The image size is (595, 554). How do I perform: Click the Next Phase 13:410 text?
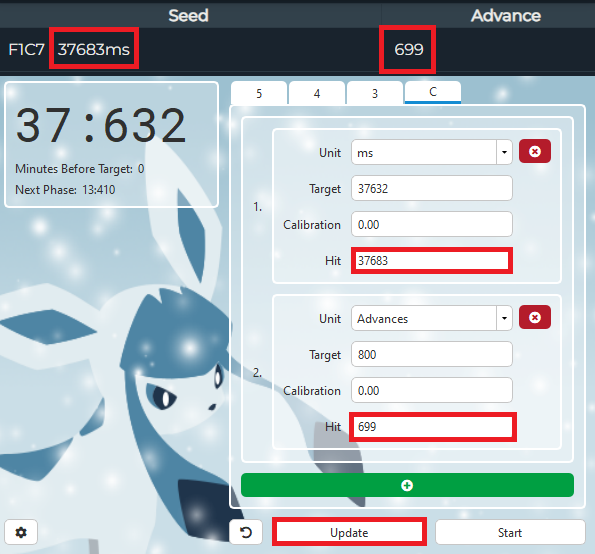tap(65, 189)
